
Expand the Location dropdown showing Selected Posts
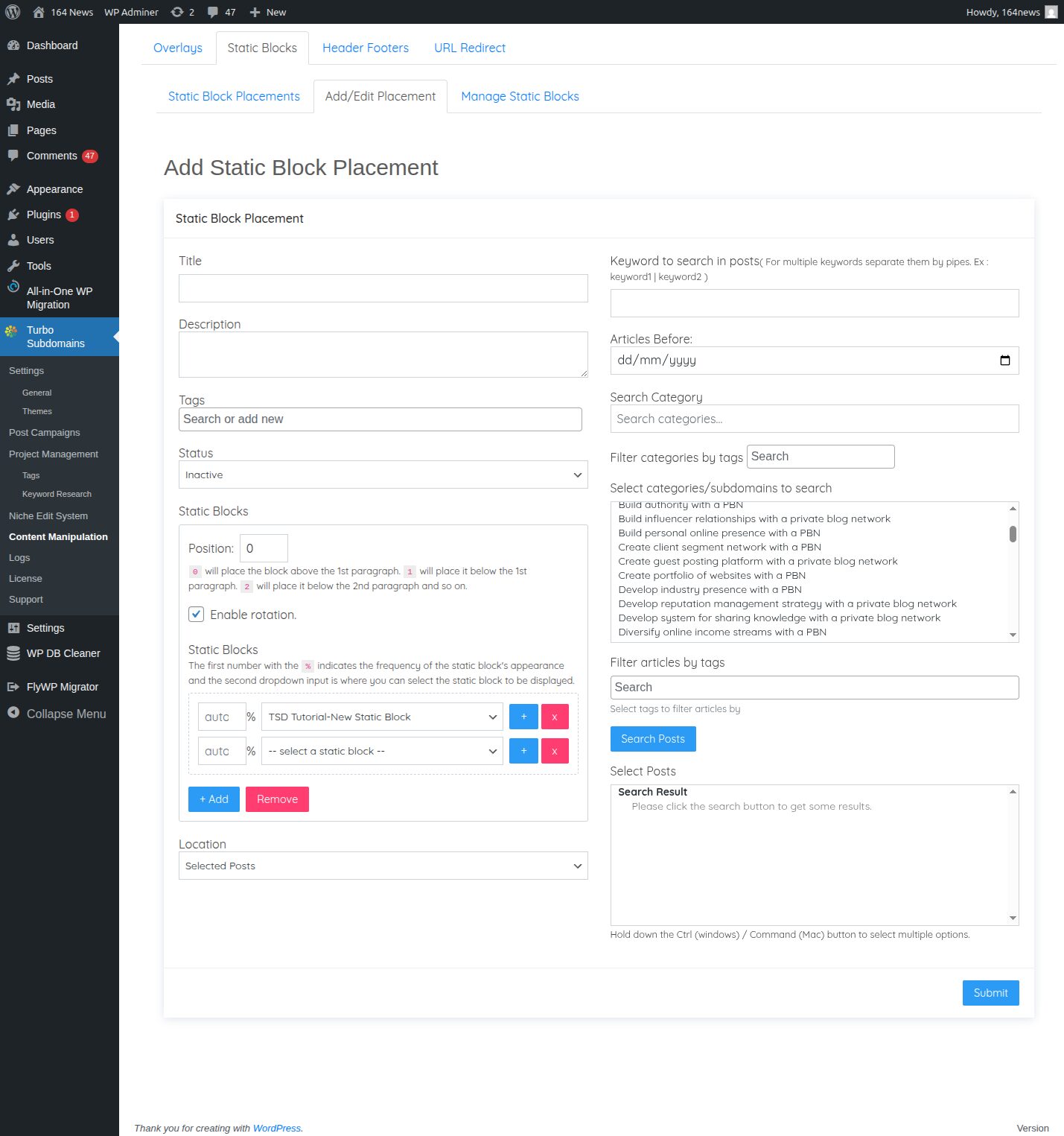[383, 866]
